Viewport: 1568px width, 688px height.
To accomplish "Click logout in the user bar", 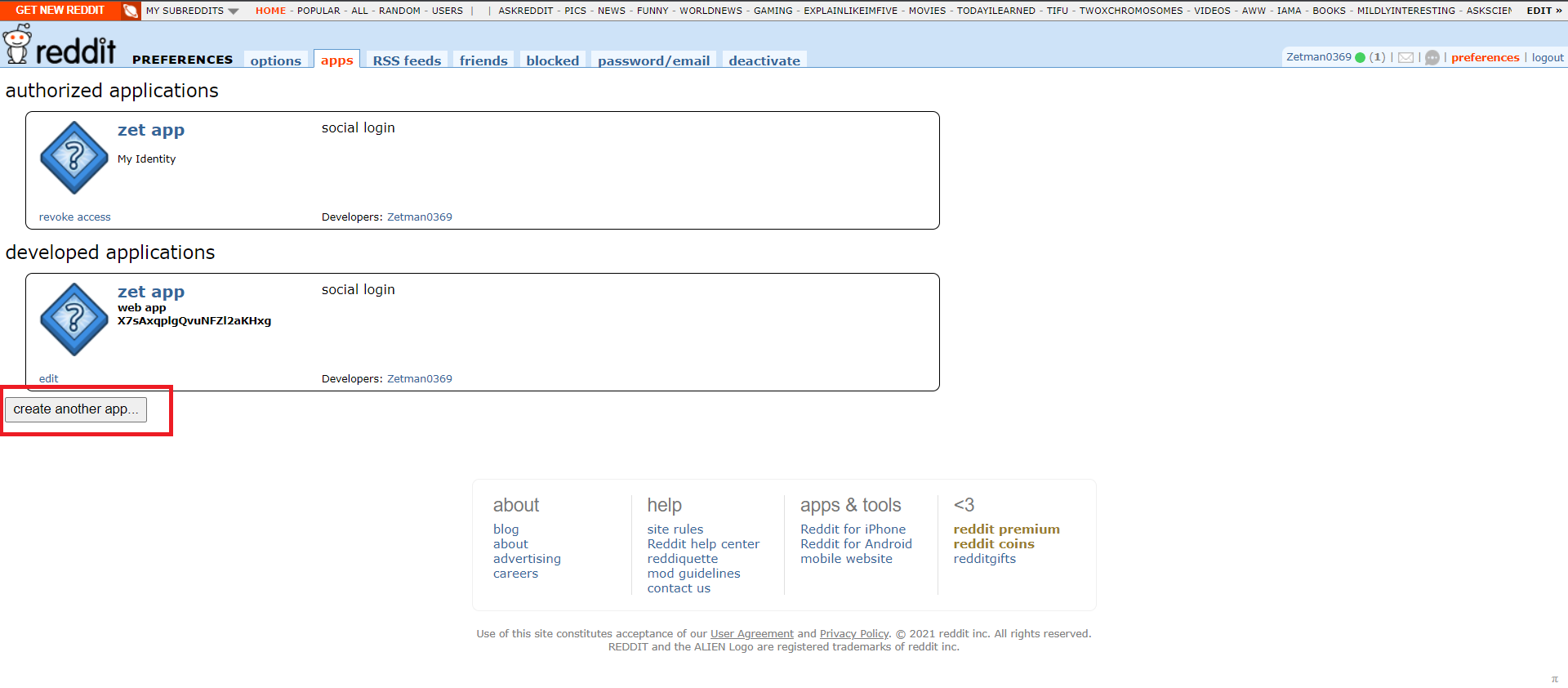I will pos(1547,57).
